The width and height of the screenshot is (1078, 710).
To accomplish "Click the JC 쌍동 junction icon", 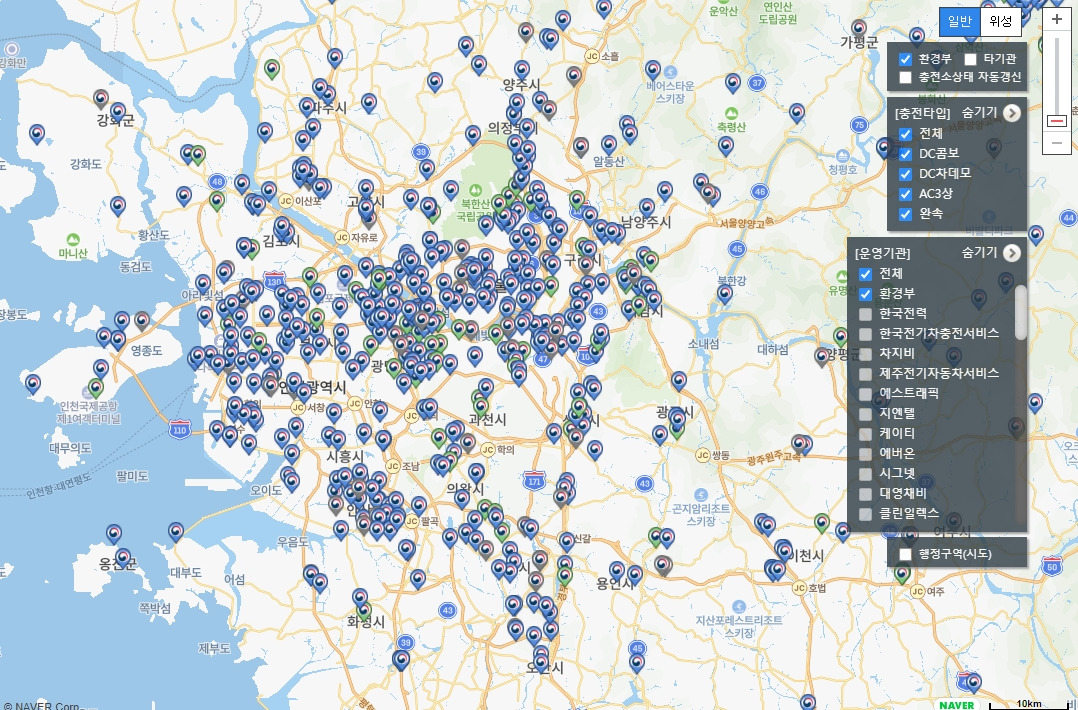I will click(x=703, y=455).
